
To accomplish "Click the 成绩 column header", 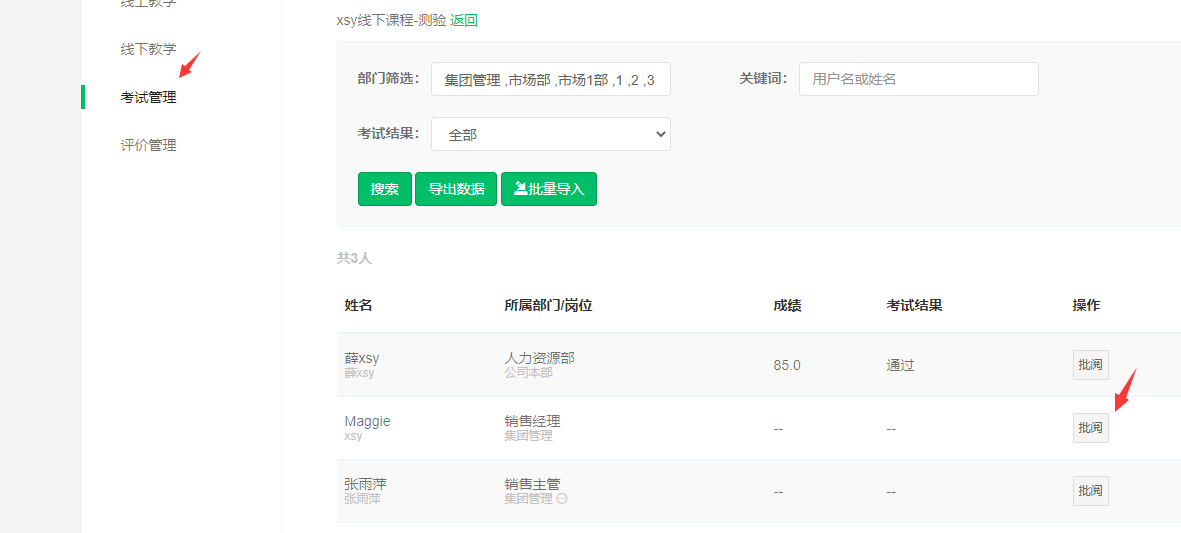I will [x=787, y=306].
